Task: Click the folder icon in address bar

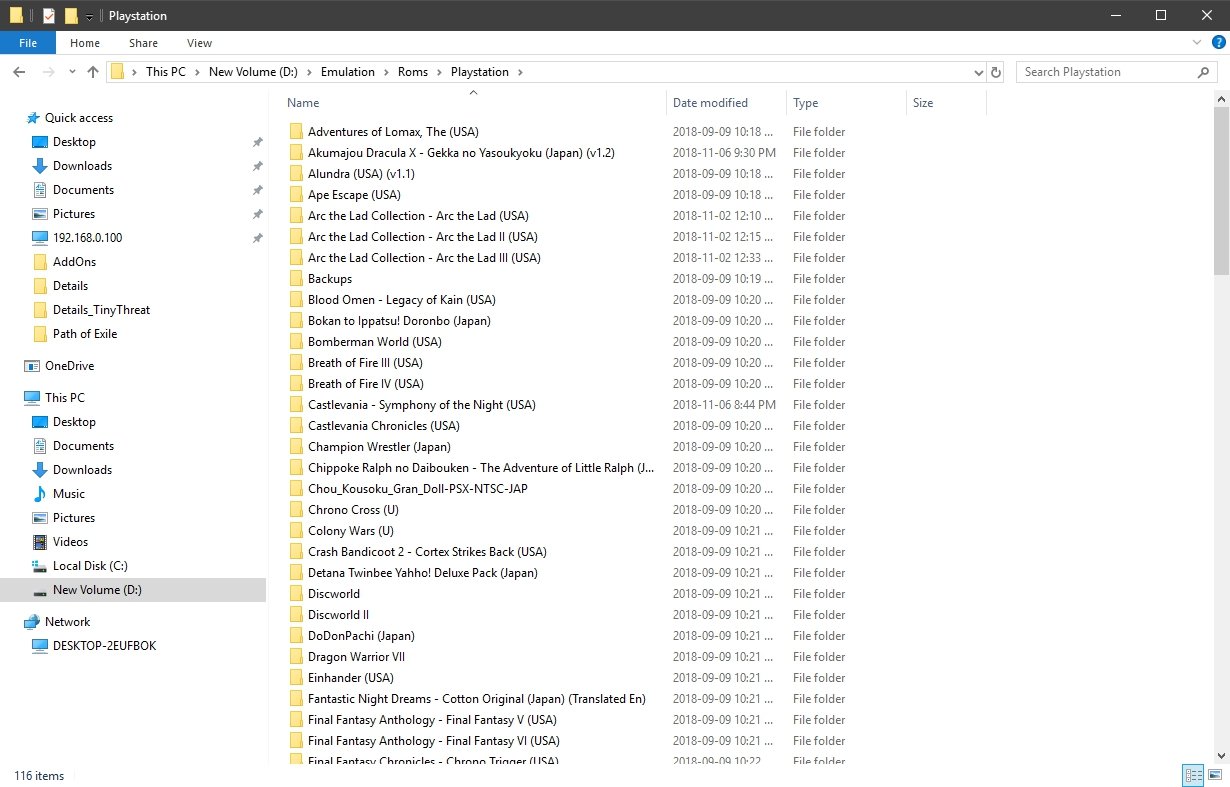Action: point(118,72)
